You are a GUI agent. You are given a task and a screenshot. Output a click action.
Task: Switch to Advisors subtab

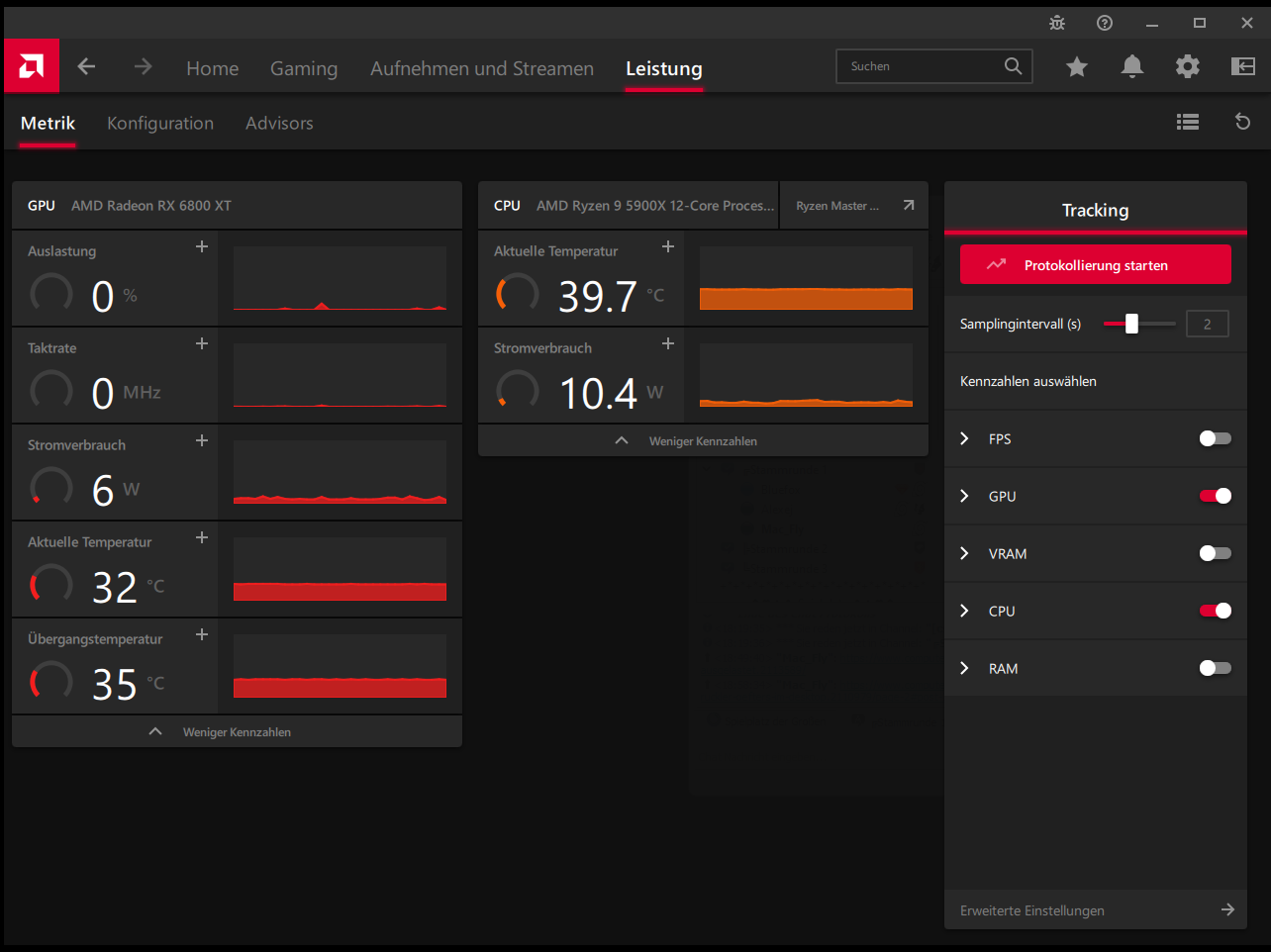tap(279, 123)
